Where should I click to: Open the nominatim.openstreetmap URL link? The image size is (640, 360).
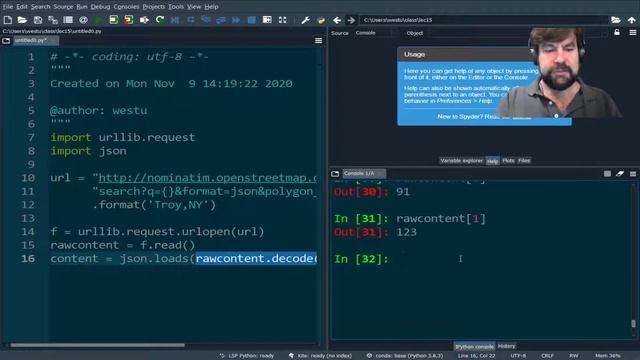coord(208,178)
